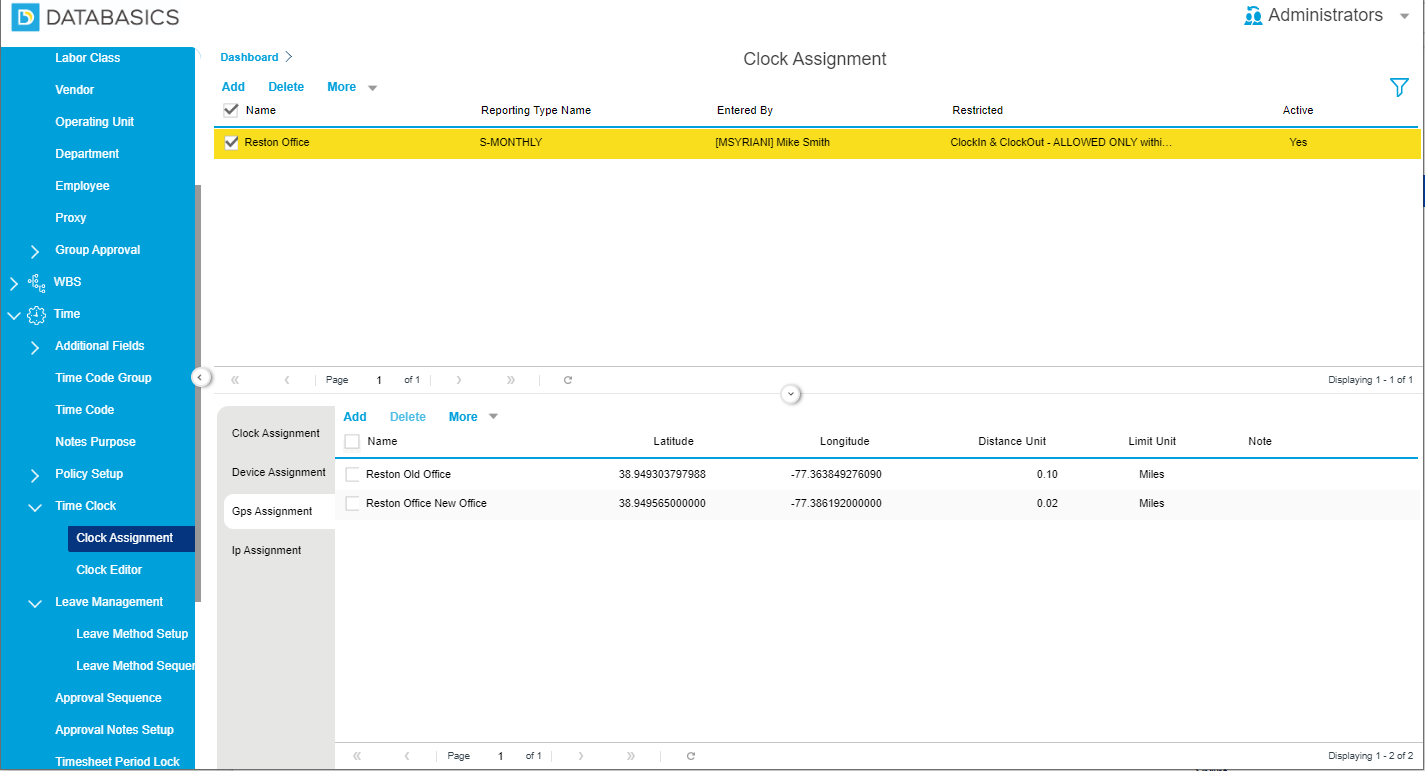Check the Reston Old Office checkbox

click(352, 474)
